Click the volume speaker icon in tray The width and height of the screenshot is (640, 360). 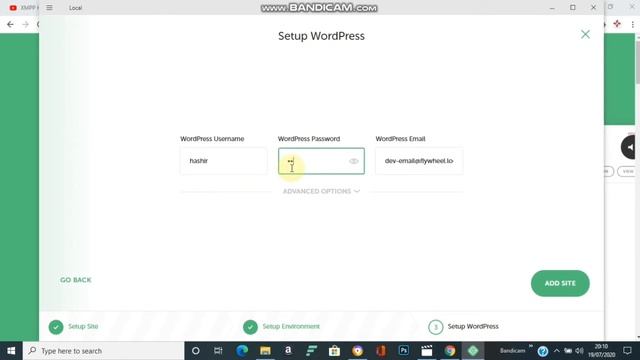coord(579,351)
